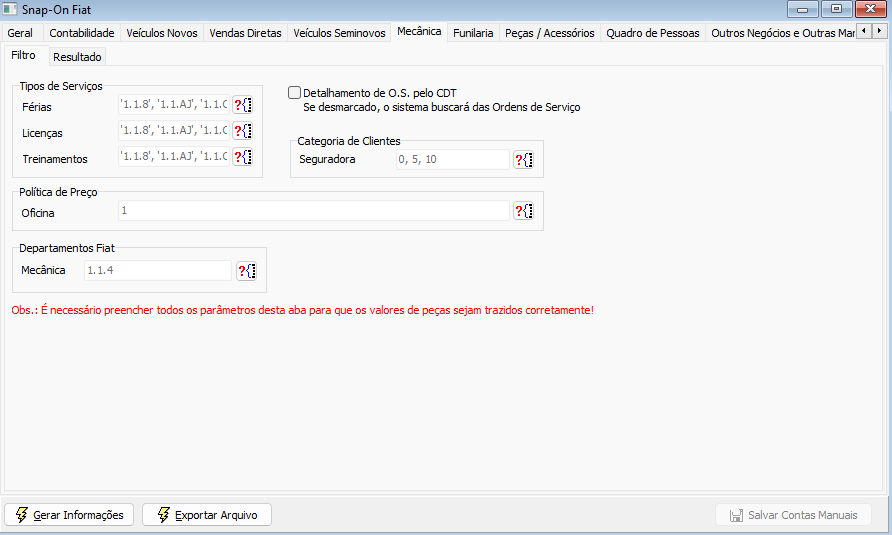892x535 pixels.
Task: Click the Snap-On Fiat window title icon
Action: [x=10, y=9]
